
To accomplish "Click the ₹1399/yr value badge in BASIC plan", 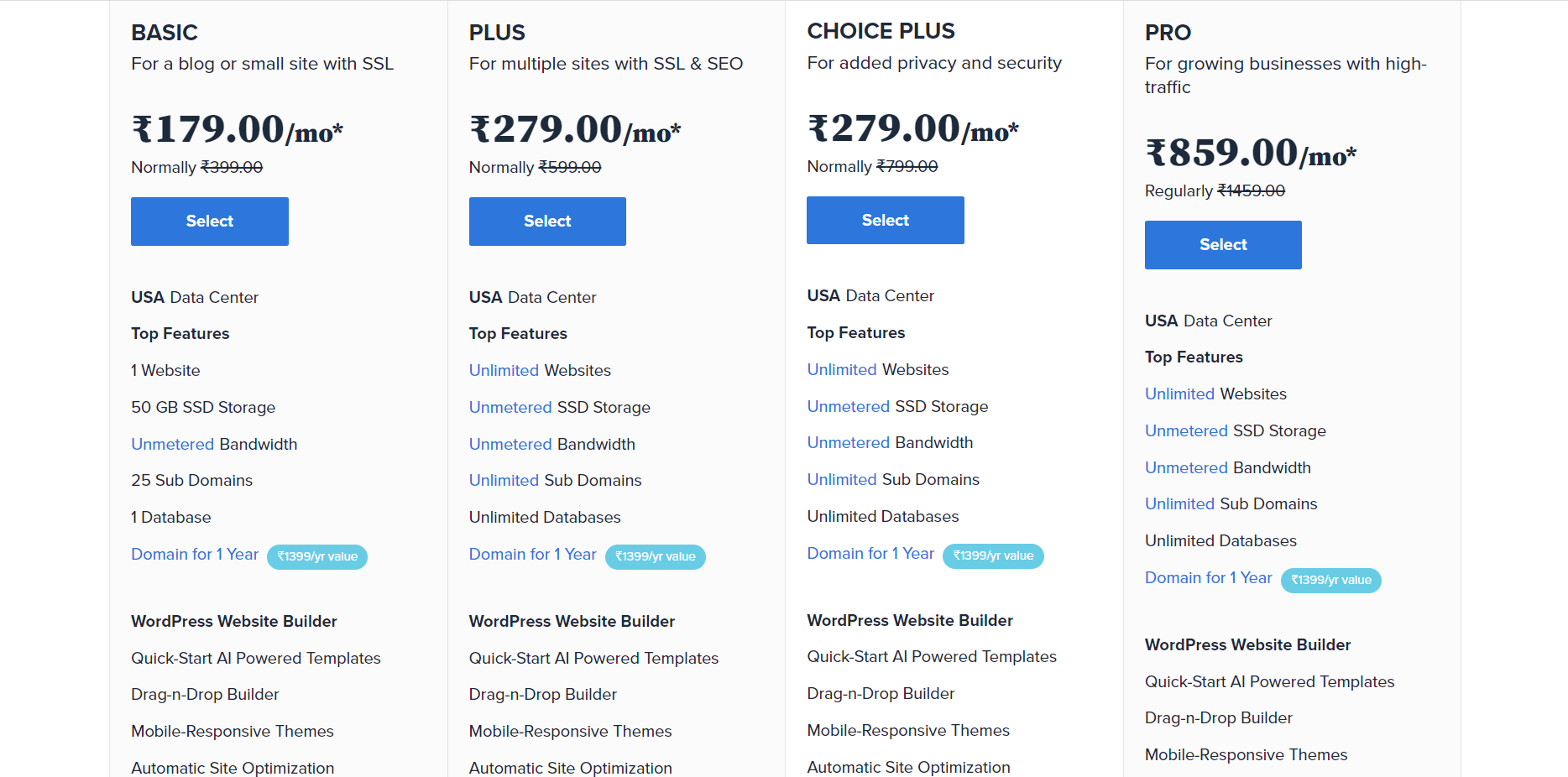I will click(317, 556).
